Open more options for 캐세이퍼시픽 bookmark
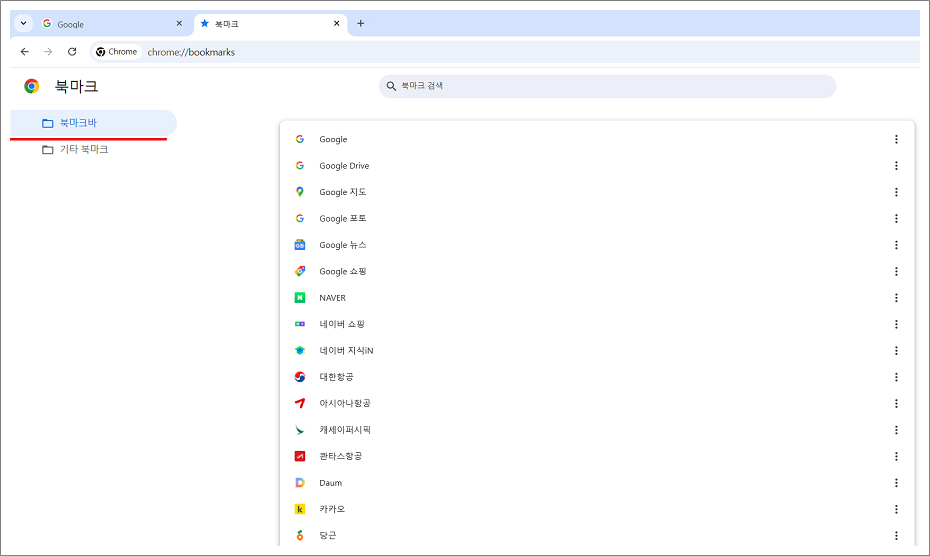This screenshot has width=930, height=556. (896, 430)
